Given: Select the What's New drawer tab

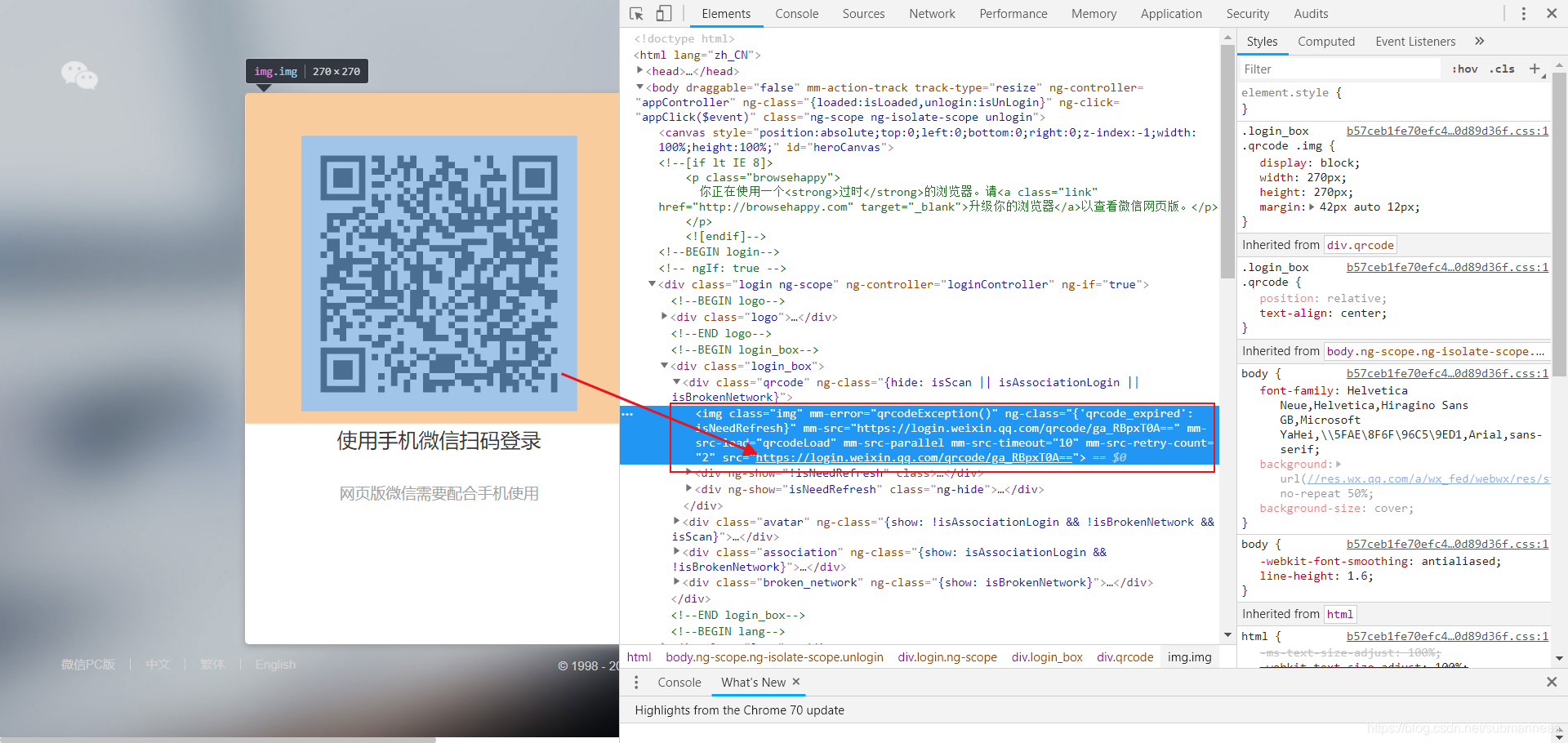Looking at the screenshot, I should click(x=753, y=683).
